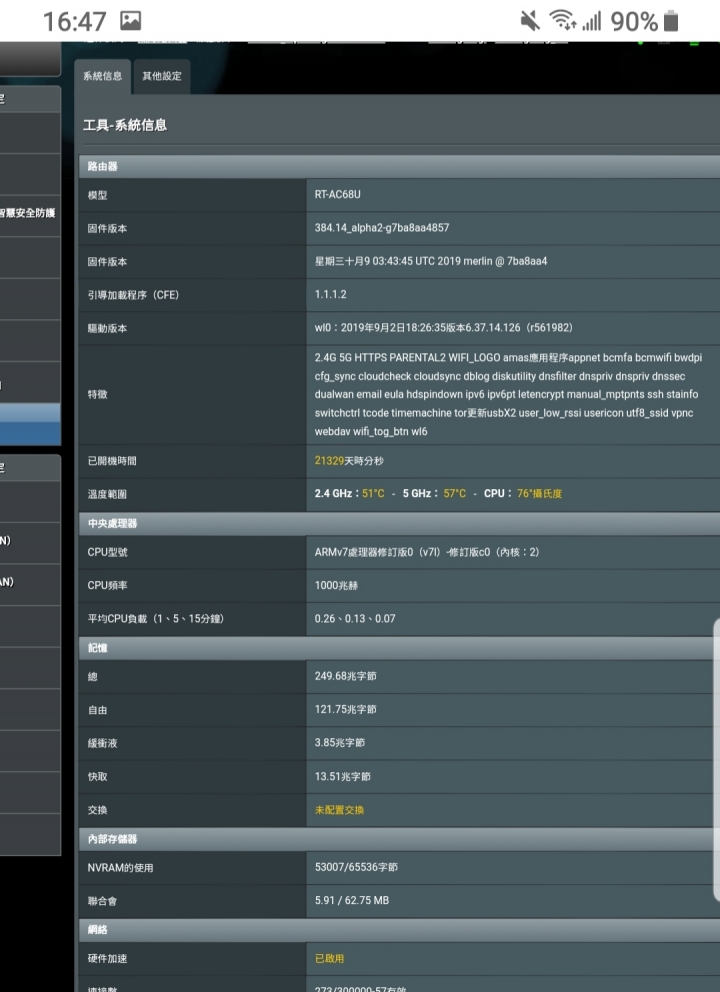720x992 pixels.
Task: Select the CPU load values 0.26、0.13、0.07
Action: [x=355, y=619]
